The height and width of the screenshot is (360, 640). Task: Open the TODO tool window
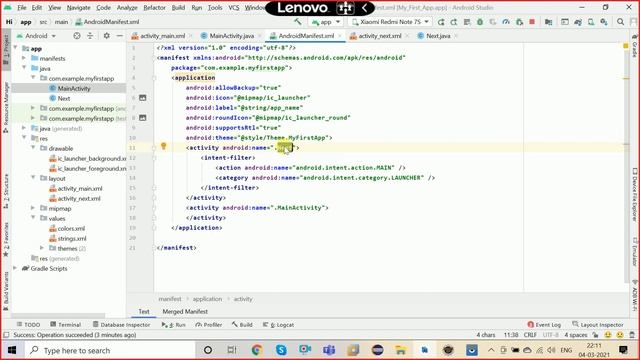[x=29, y=324]
